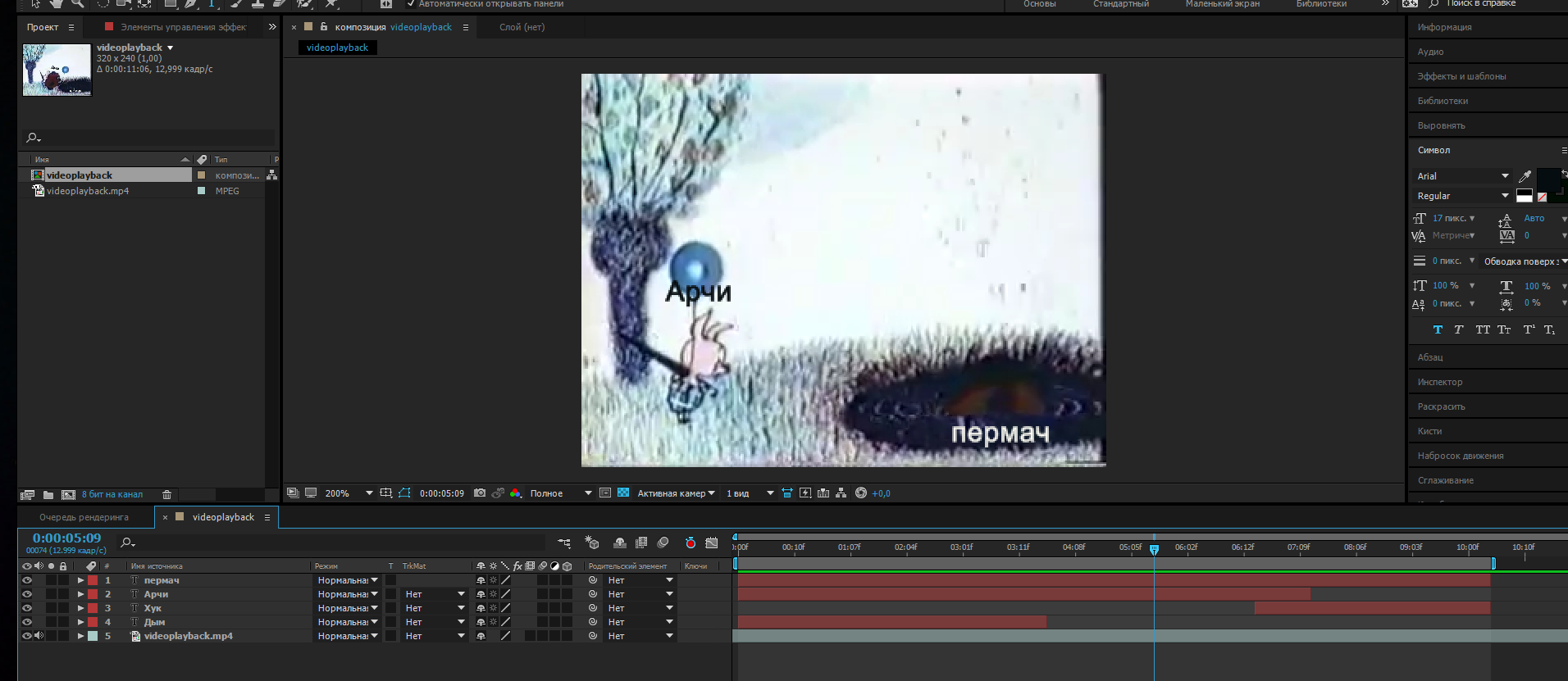Open the 1 вид view layout dropdown
The image size is (1568, 681).
pos(750,493)
